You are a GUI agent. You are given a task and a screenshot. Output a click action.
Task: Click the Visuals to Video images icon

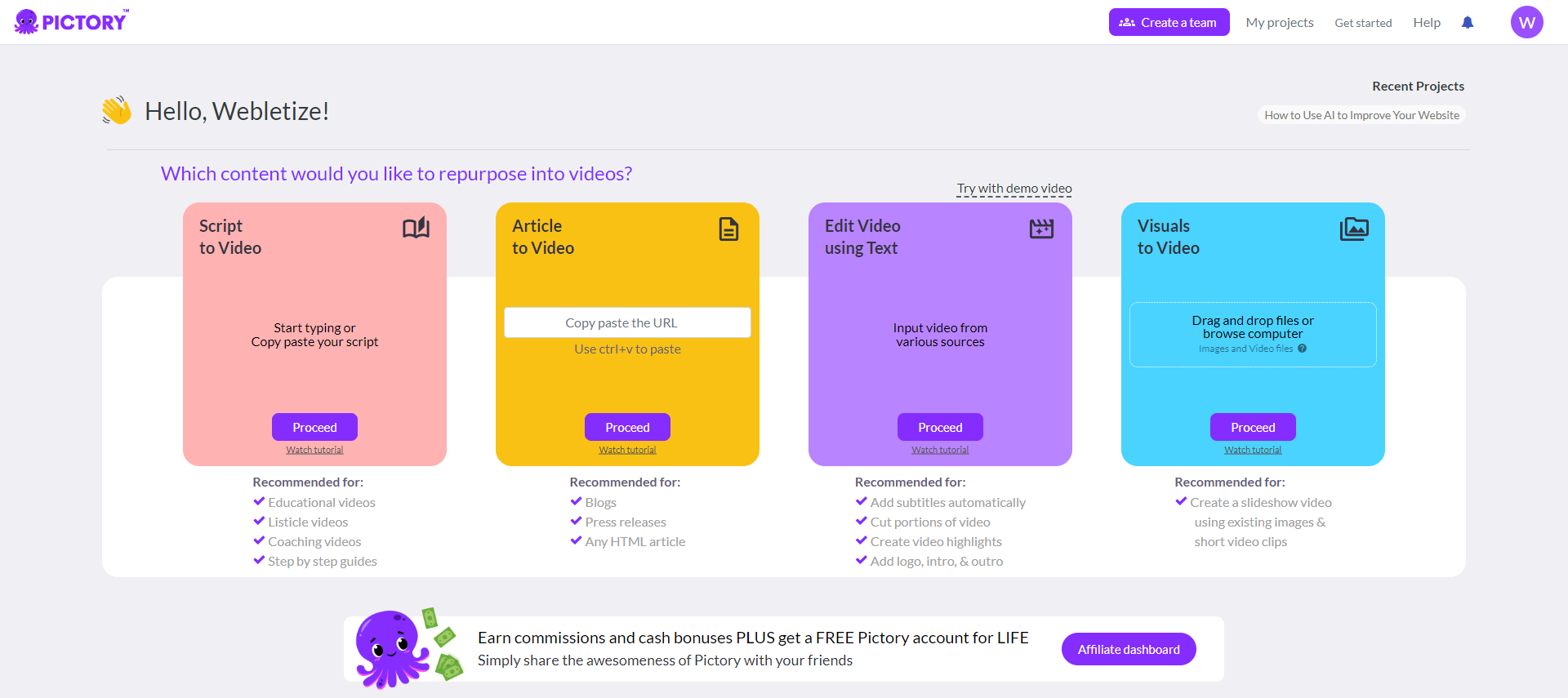pos(1354,229)
